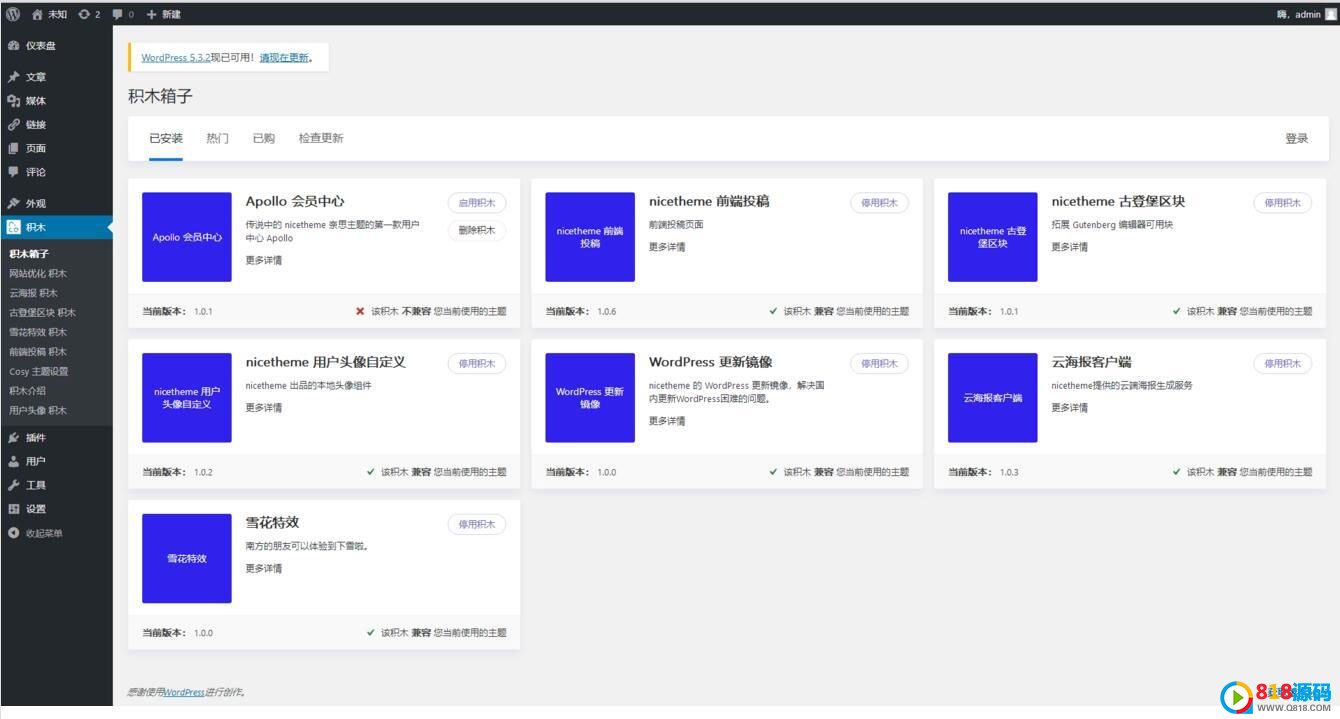Open 插件 plugins menu
Screen dimensions: 1340x719
coord(56,438)
